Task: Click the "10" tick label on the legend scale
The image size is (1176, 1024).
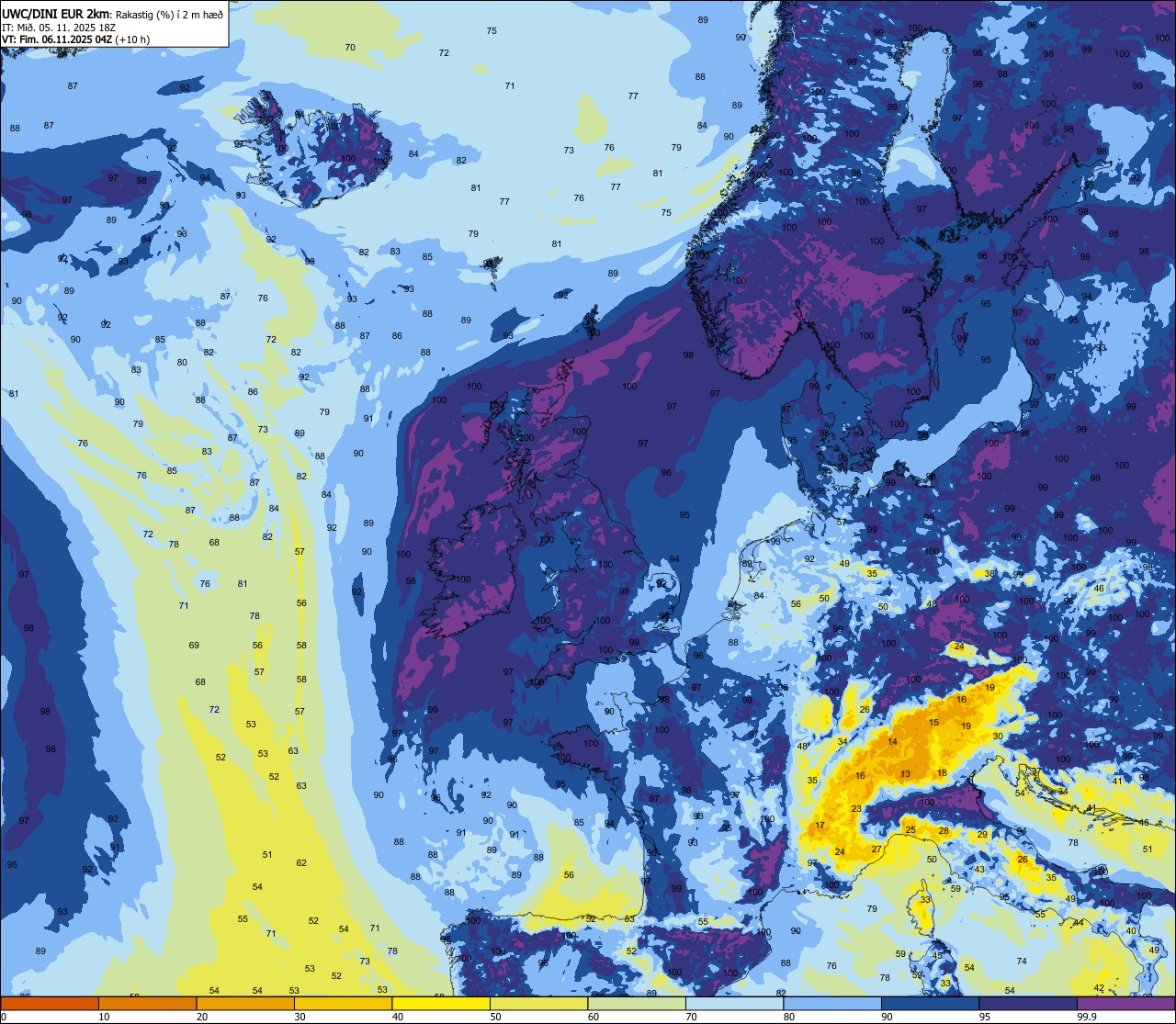Action: pos(105,1017)
